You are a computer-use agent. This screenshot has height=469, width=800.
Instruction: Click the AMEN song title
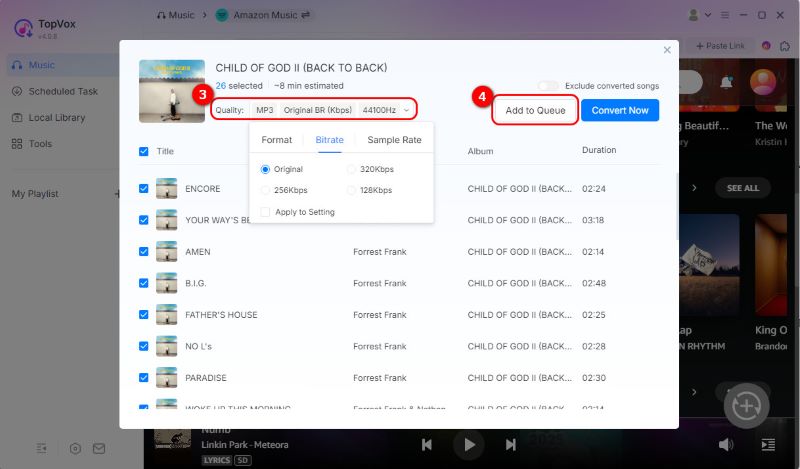pos(197,252)
